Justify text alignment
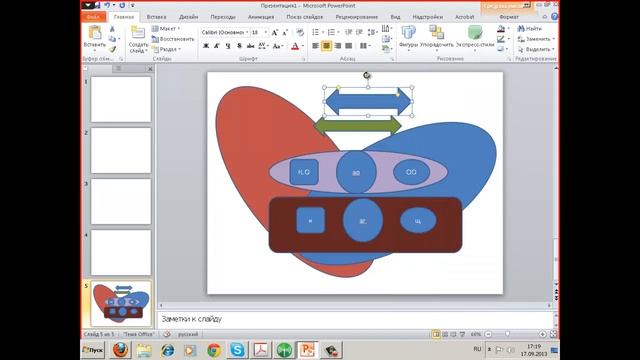This screenshot has height=360, width=640. [x=349, y=46]
